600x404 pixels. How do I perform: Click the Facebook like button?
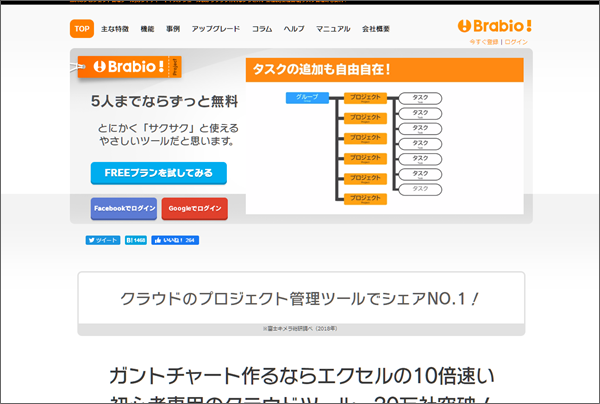click(175, 240)
